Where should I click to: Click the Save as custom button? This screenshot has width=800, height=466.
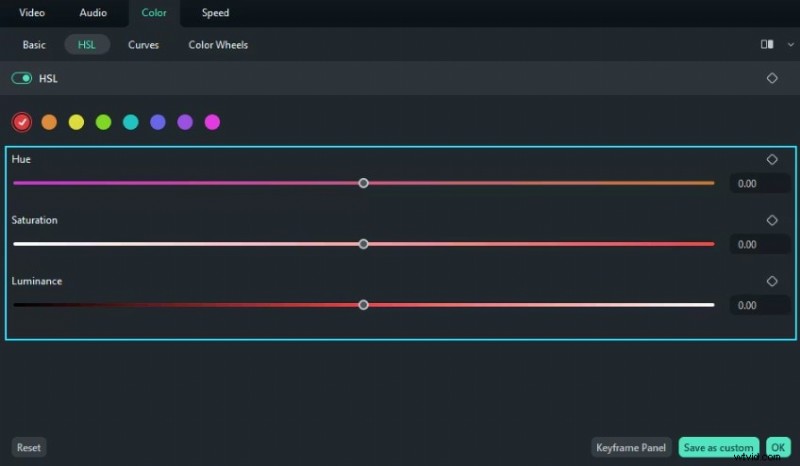pyautogui.click(x=718, y=448)
